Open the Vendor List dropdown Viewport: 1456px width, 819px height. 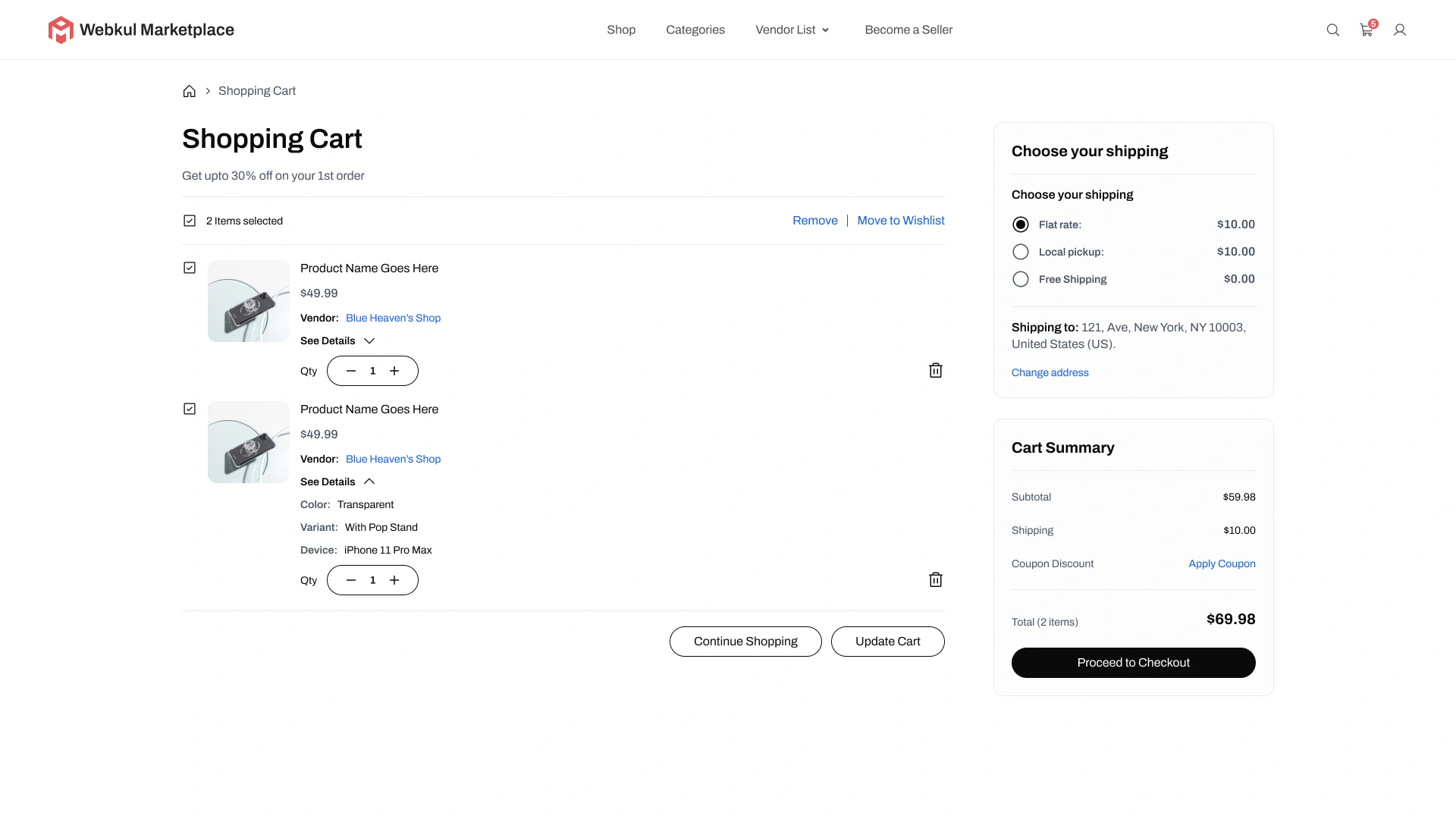click(792, 30)
